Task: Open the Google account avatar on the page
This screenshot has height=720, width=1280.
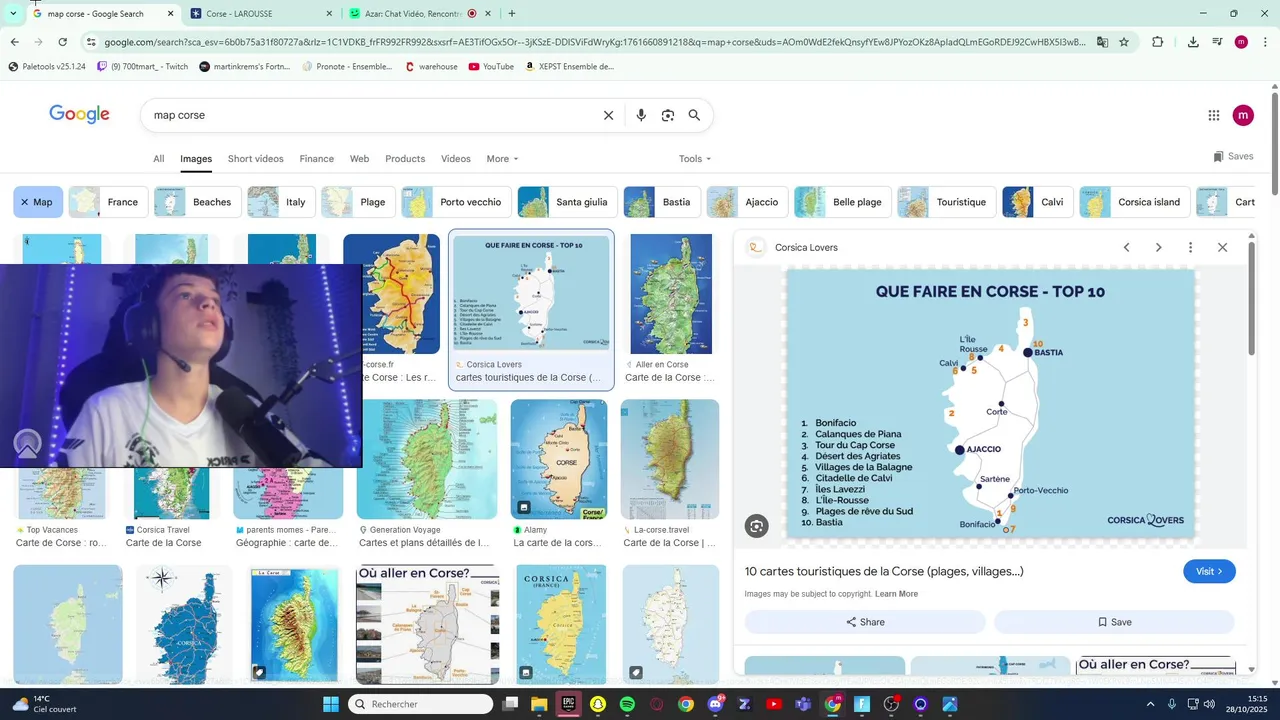Action: pos(1243,115)
